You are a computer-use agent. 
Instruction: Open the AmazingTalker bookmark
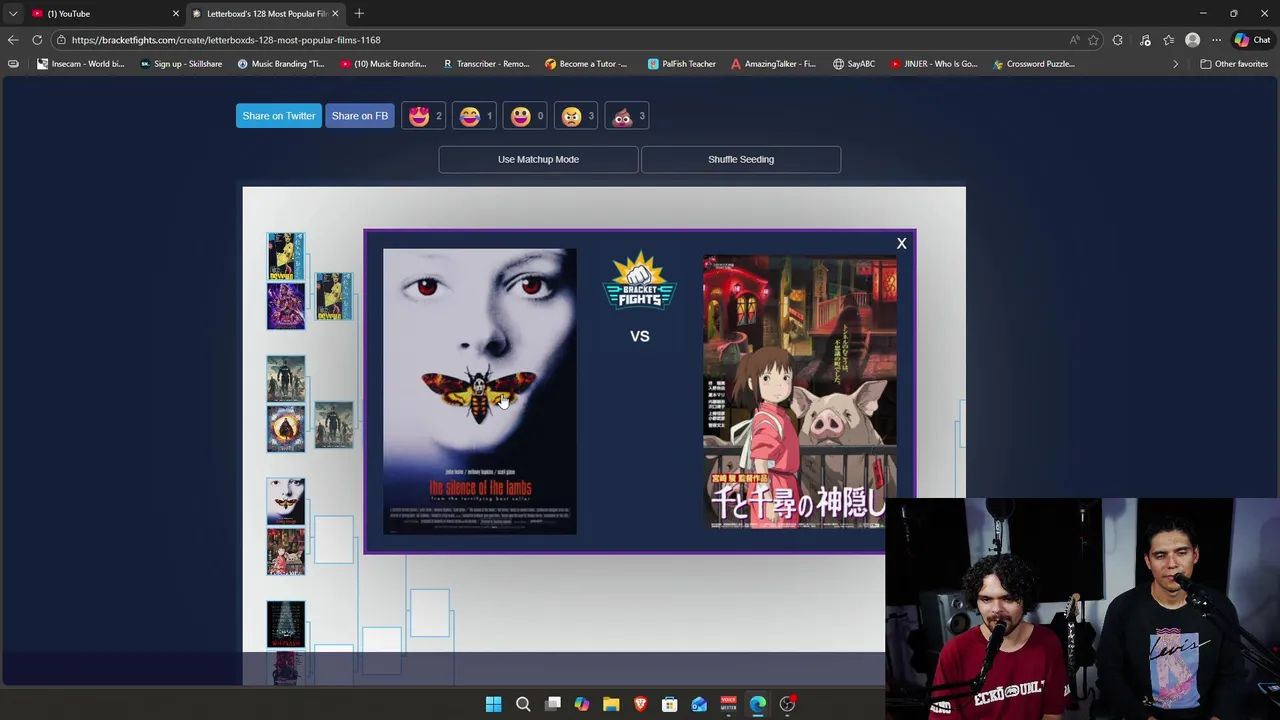click(x=773, y=64)
